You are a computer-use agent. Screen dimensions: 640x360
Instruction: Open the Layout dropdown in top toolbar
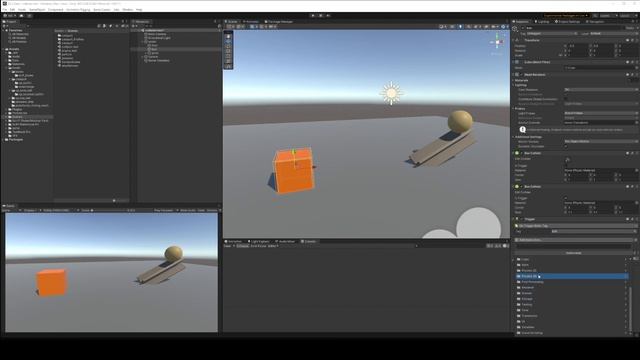(x=628, y=16)
